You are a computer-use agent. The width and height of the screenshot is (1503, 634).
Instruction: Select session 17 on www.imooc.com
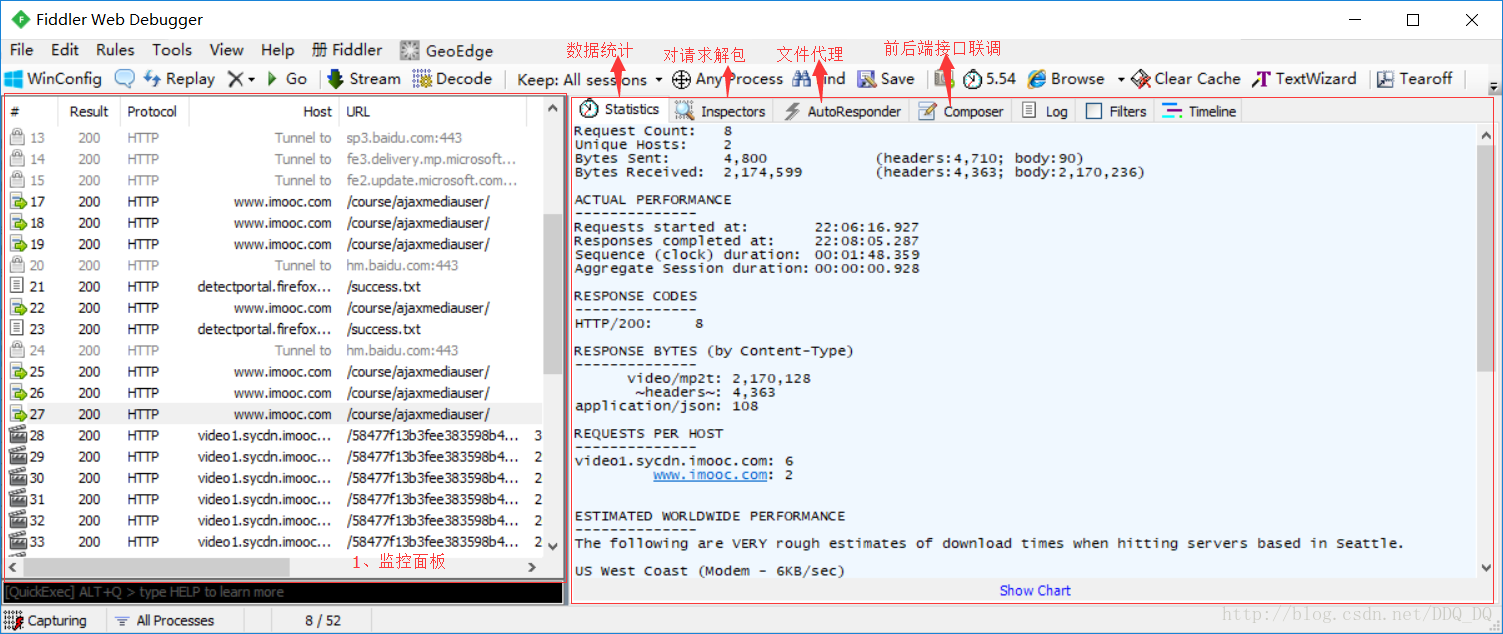point(273,202)
